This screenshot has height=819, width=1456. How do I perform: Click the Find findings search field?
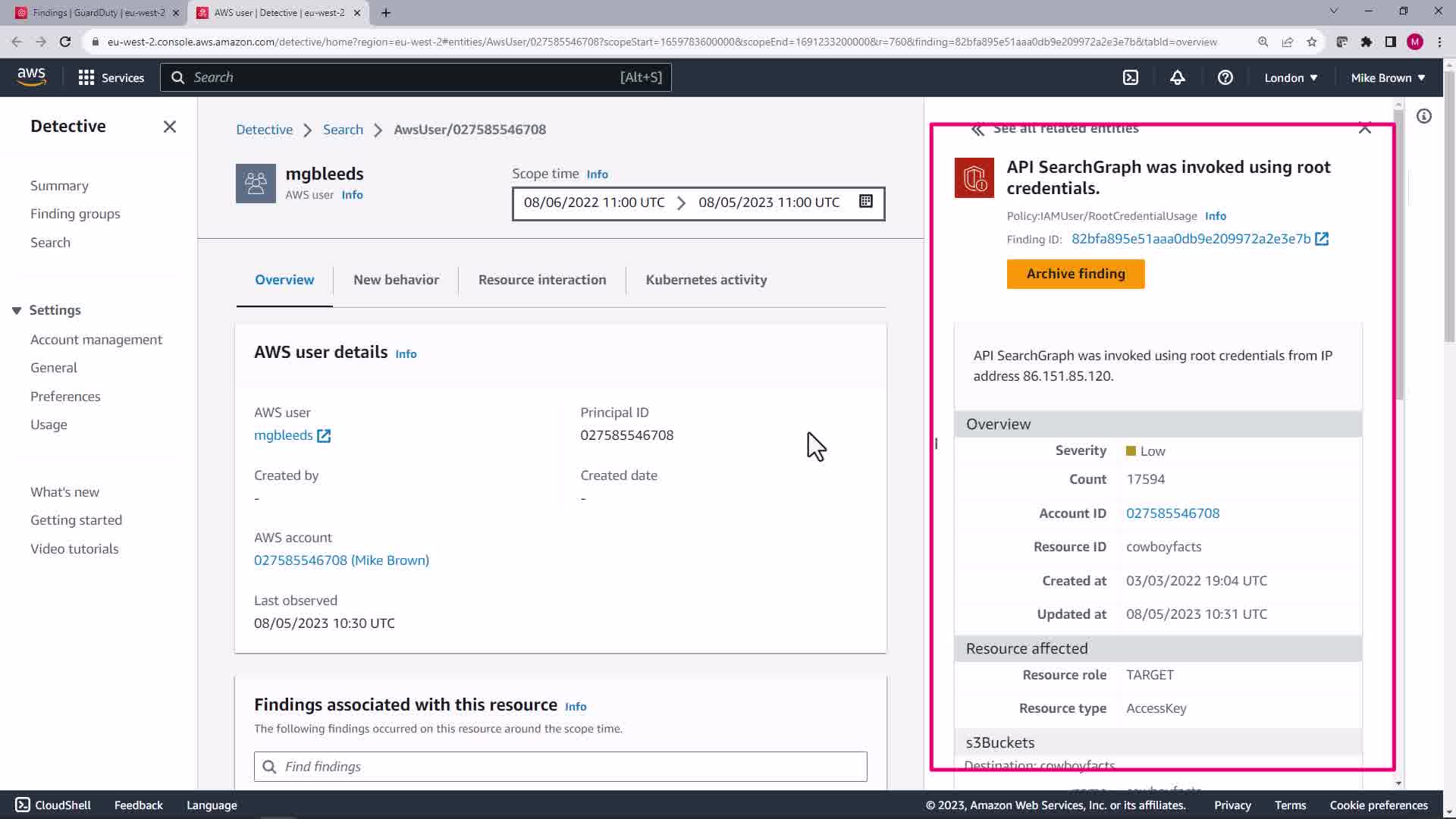click(x=560, y=767)
